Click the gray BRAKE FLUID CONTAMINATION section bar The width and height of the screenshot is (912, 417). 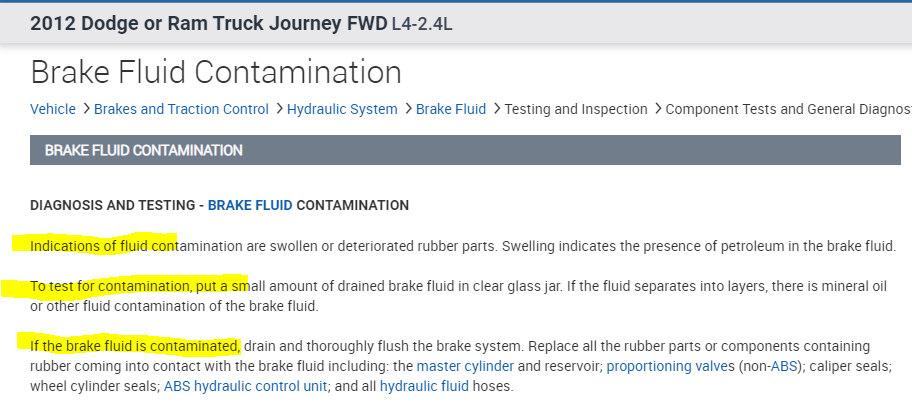[465, 150]
